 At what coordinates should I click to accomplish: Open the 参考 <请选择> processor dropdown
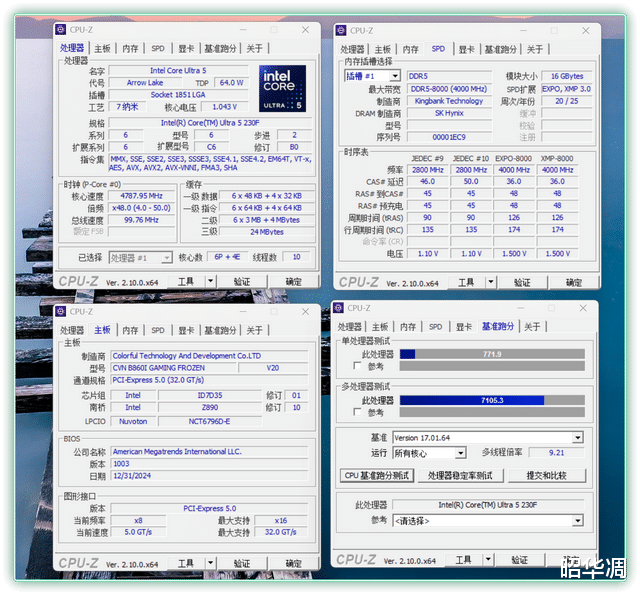(x=577, y=520)
